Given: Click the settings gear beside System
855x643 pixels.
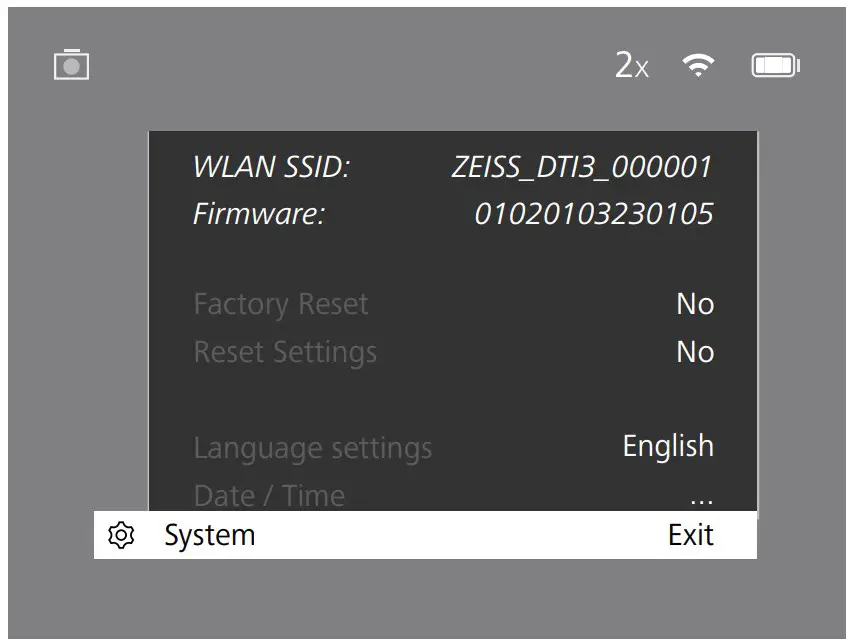Looking at the screenshot, I should coord(120,535).
